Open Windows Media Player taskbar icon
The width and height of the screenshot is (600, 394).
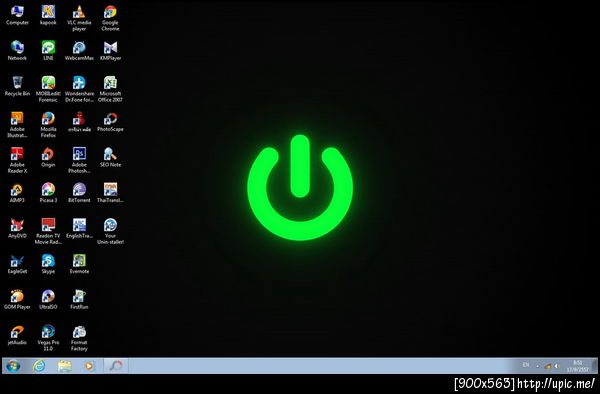(x=89, y=366)
